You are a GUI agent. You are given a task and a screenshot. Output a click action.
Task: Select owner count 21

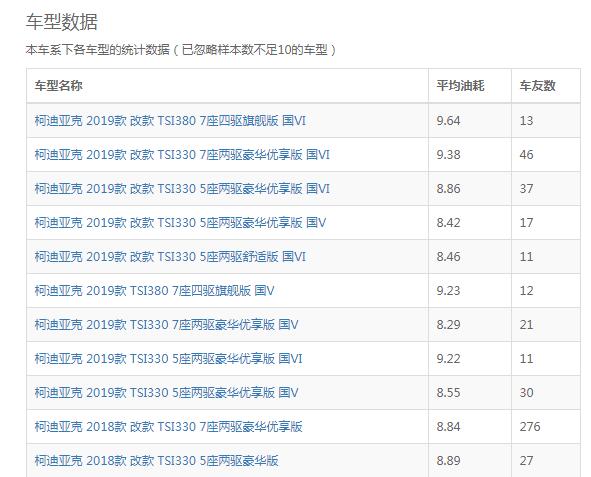click(x=526, y=324)
